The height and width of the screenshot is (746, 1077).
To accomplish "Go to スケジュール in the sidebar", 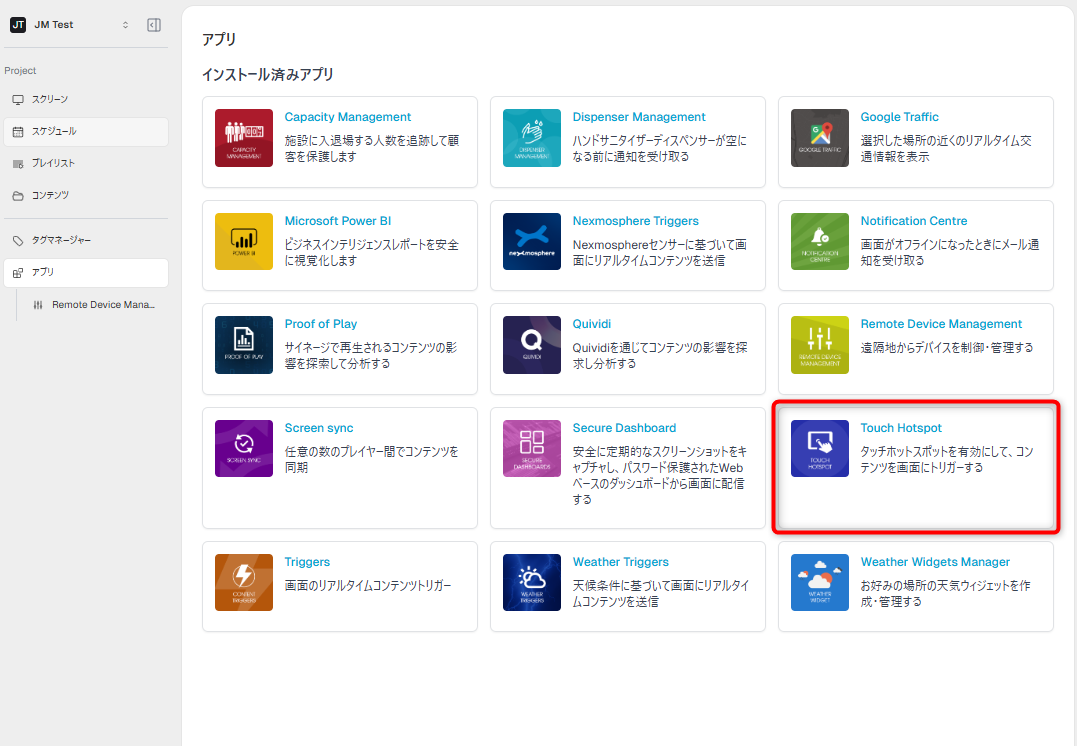I will [x=86, y=132].
